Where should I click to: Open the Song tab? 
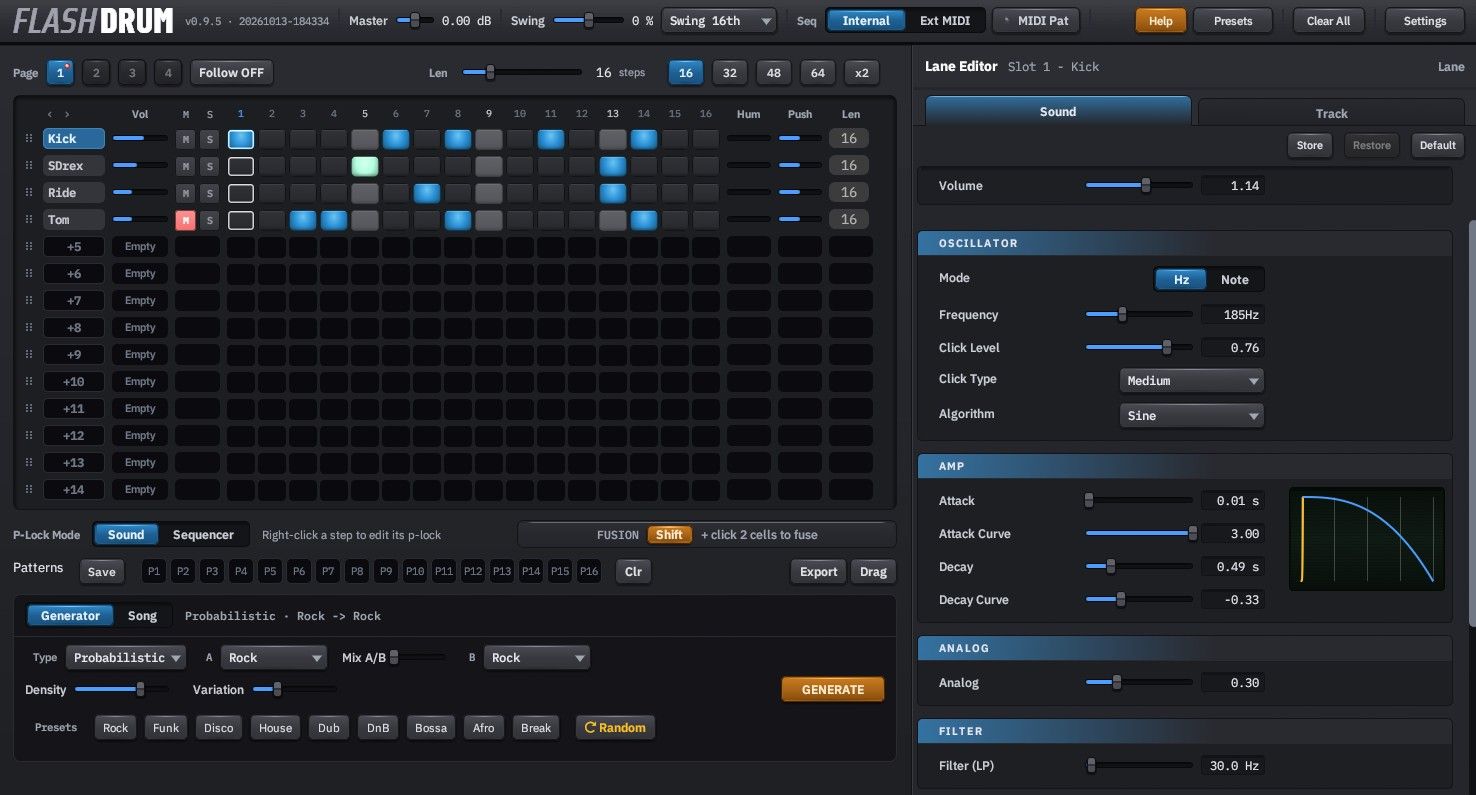(x=142, y=616)
